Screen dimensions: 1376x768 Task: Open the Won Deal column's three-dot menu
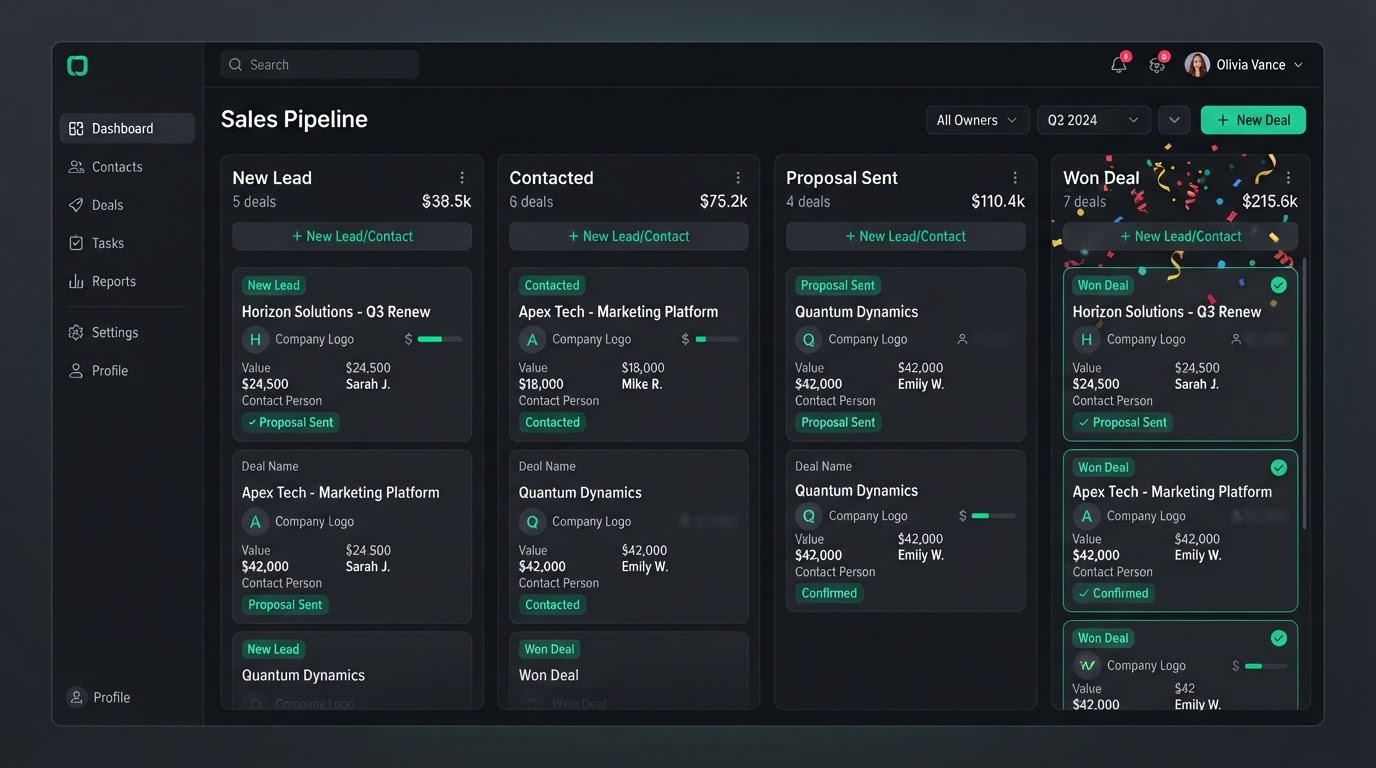1288,178
